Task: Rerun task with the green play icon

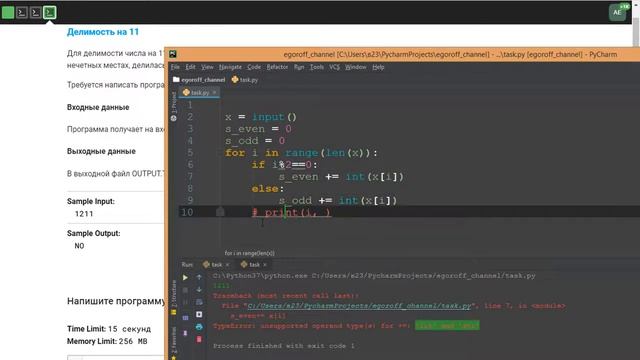Action: [x=185, y=278]
